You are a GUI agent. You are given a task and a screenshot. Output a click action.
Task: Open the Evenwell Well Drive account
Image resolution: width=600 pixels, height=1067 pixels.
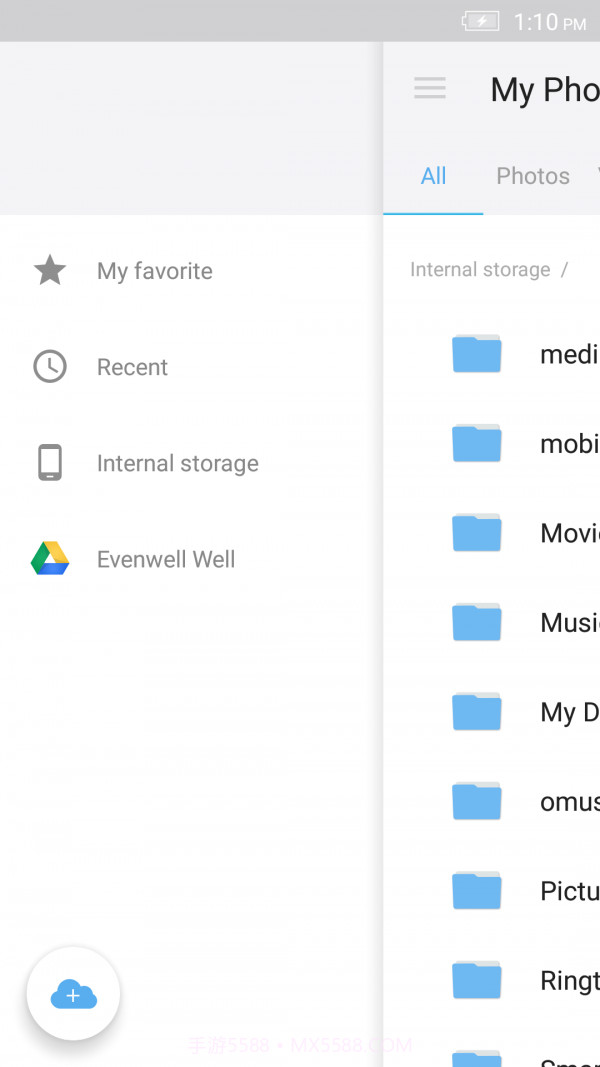[x=166, y=559]
